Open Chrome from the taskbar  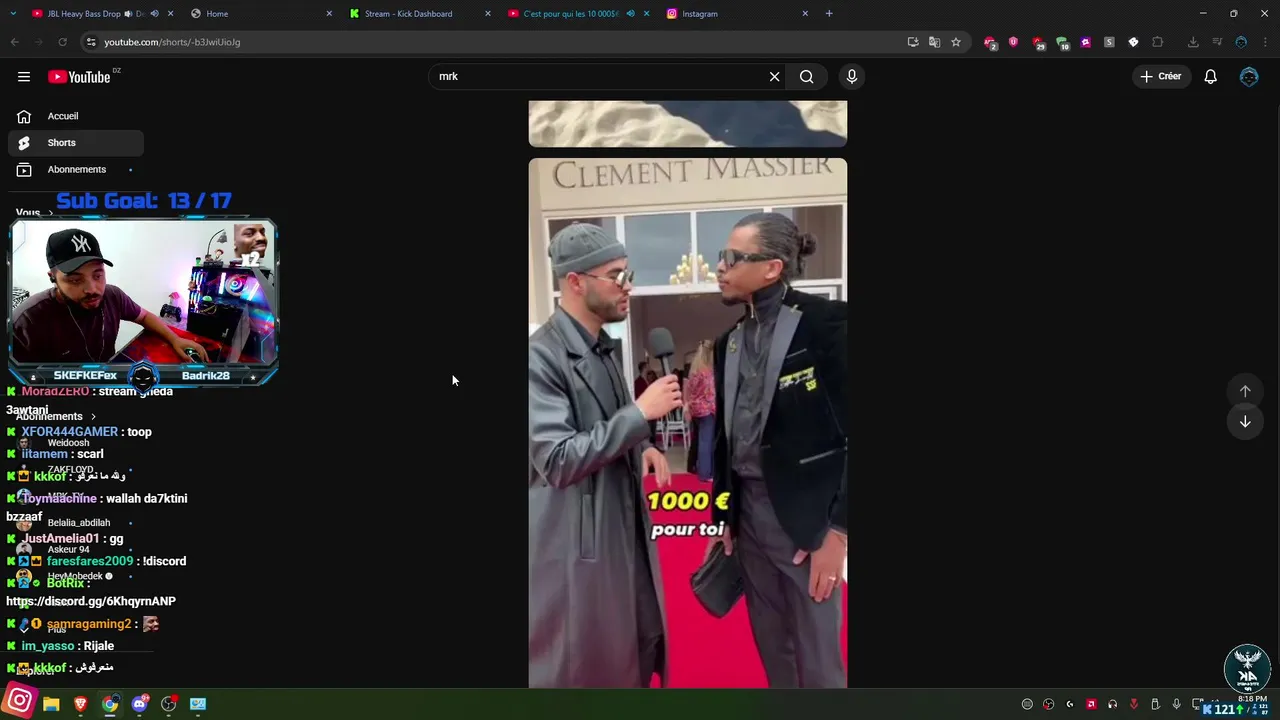click(110, 704)
